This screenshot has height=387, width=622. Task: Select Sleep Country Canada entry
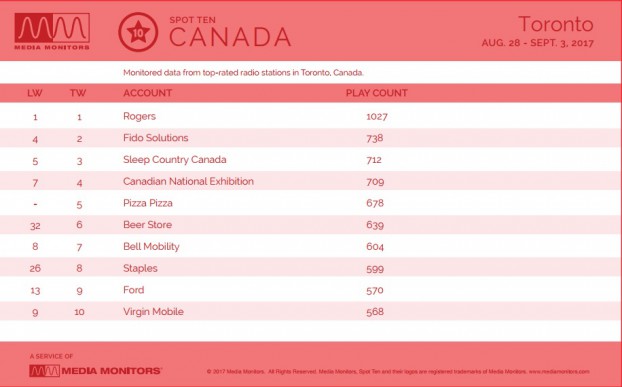point(175,160)
